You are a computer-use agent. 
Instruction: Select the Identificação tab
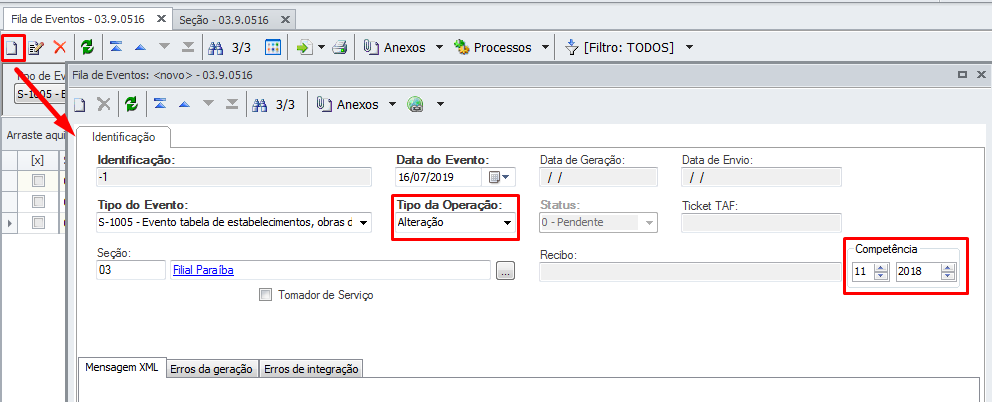pos(123,136)
